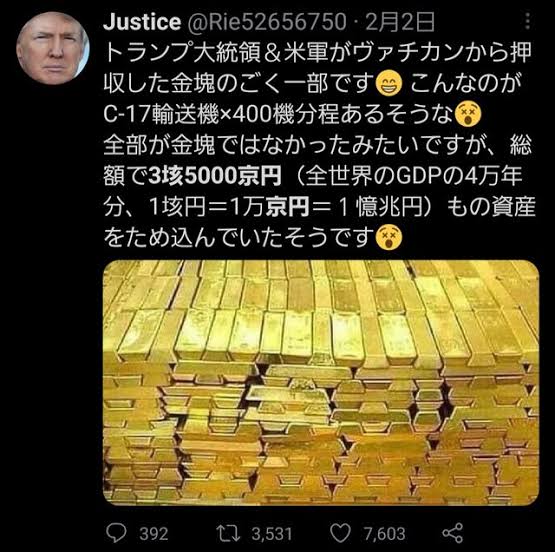Image resolution: width=555 pixels, height=552 pixels.
Task: Click the bold text 3垓5000京円
Action: [215, 176]
